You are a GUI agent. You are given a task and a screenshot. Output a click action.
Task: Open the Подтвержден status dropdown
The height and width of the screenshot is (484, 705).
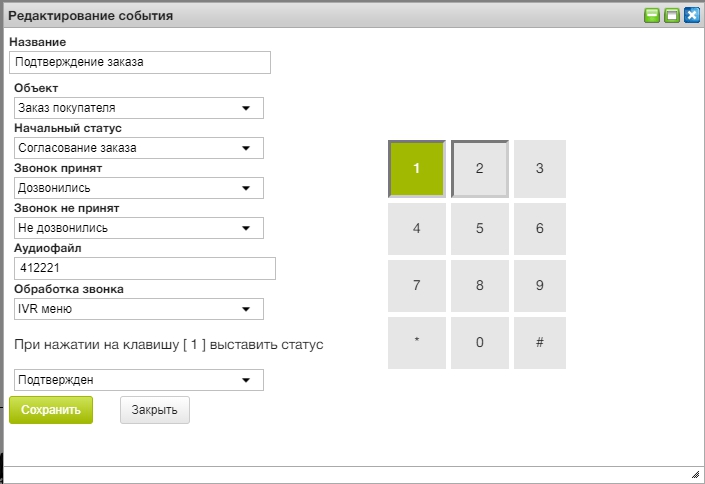pyautogui.click(x=139, y=380)
